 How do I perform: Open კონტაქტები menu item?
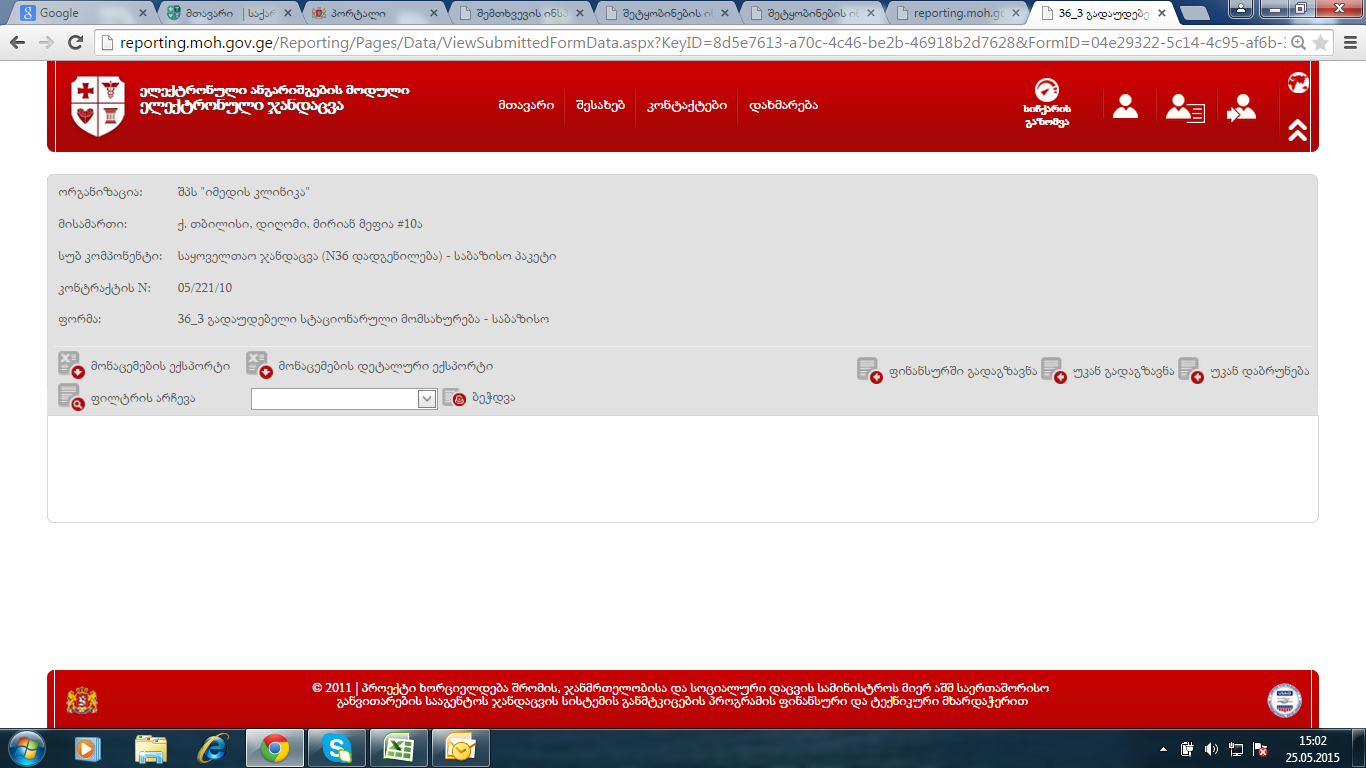click(x=686, y=105)
